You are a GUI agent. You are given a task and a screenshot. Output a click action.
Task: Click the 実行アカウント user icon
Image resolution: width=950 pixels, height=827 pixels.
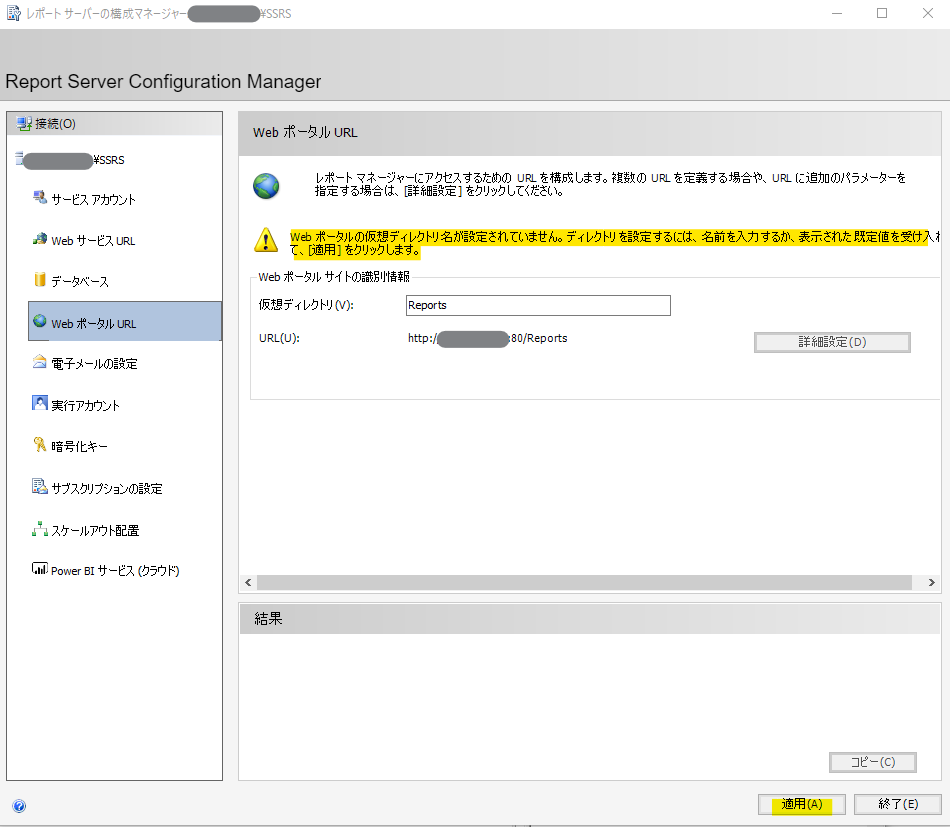(40, 404)
